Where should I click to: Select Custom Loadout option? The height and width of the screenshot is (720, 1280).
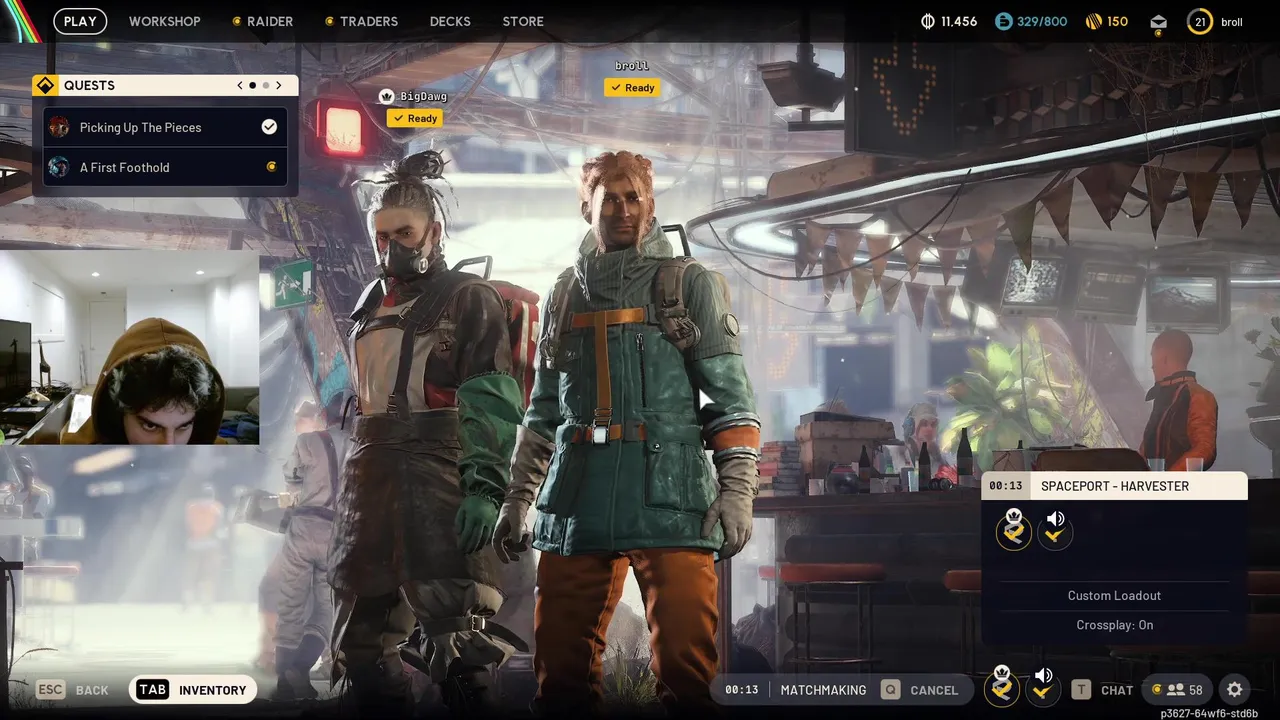click(x=1114, y=595)
